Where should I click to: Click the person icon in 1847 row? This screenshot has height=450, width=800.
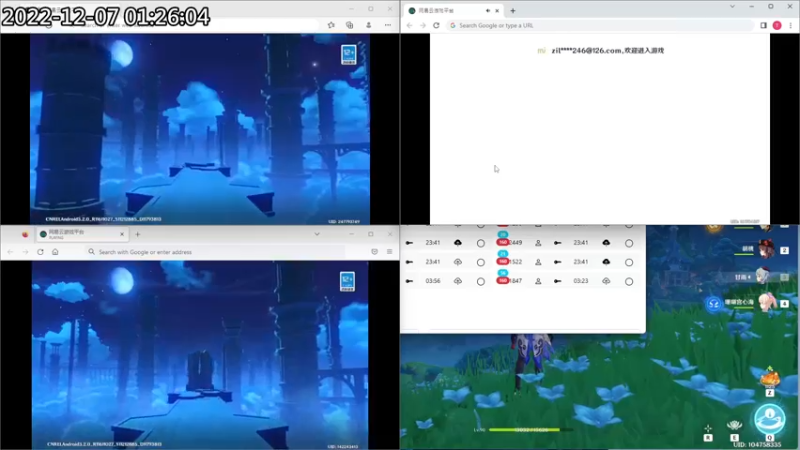[538, 281]
